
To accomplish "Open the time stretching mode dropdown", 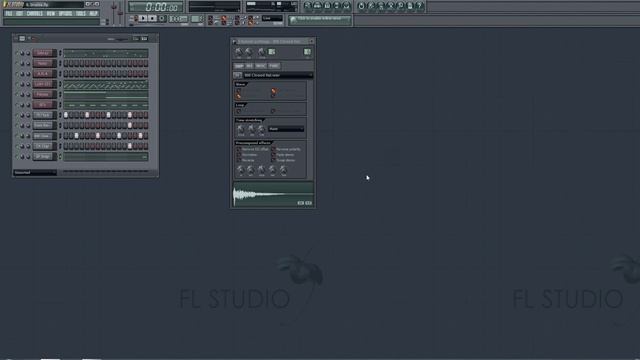I will (x=286, y=129).
